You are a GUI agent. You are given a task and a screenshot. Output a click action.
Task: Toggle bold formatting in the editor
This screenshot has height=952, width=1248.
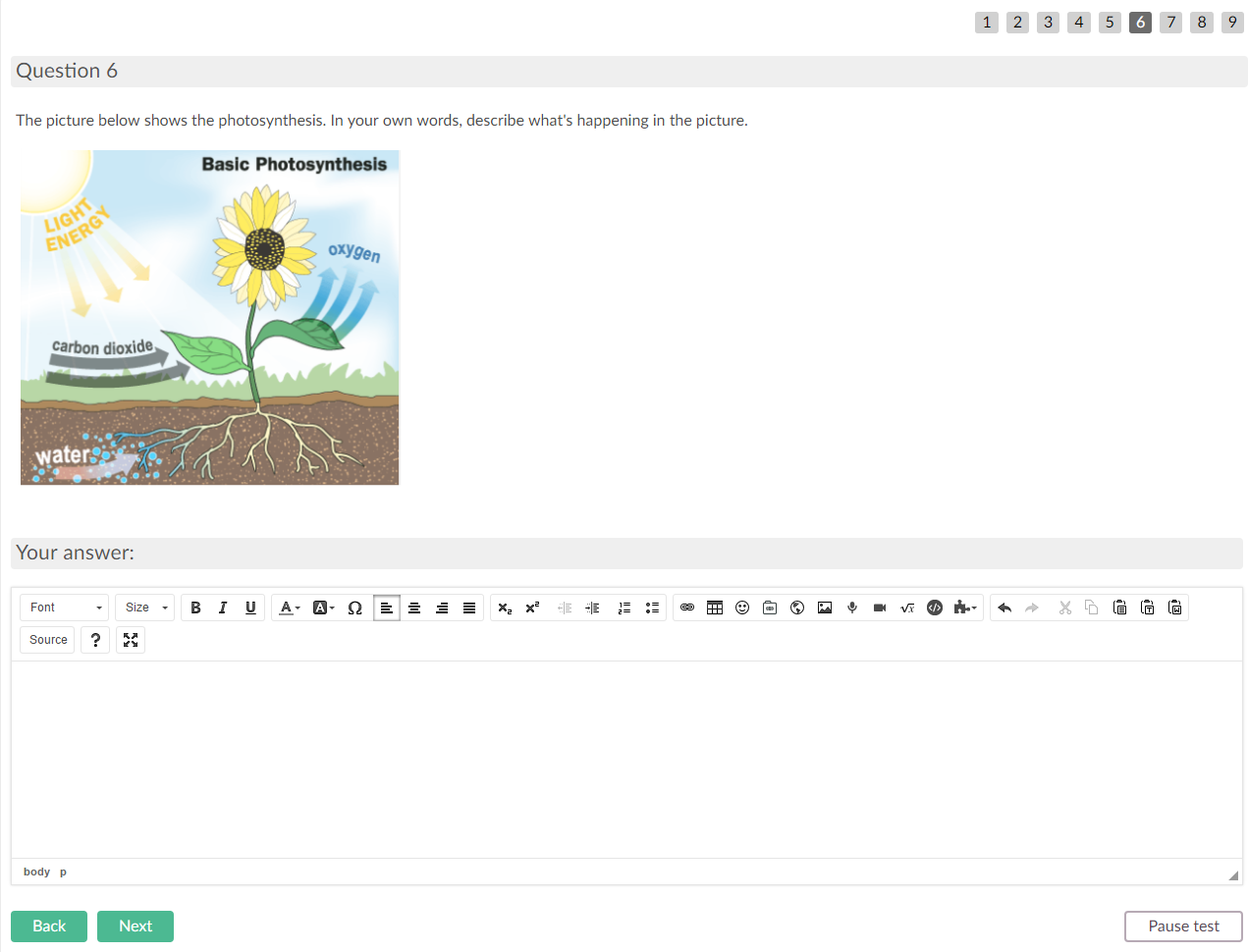point(195,608)
